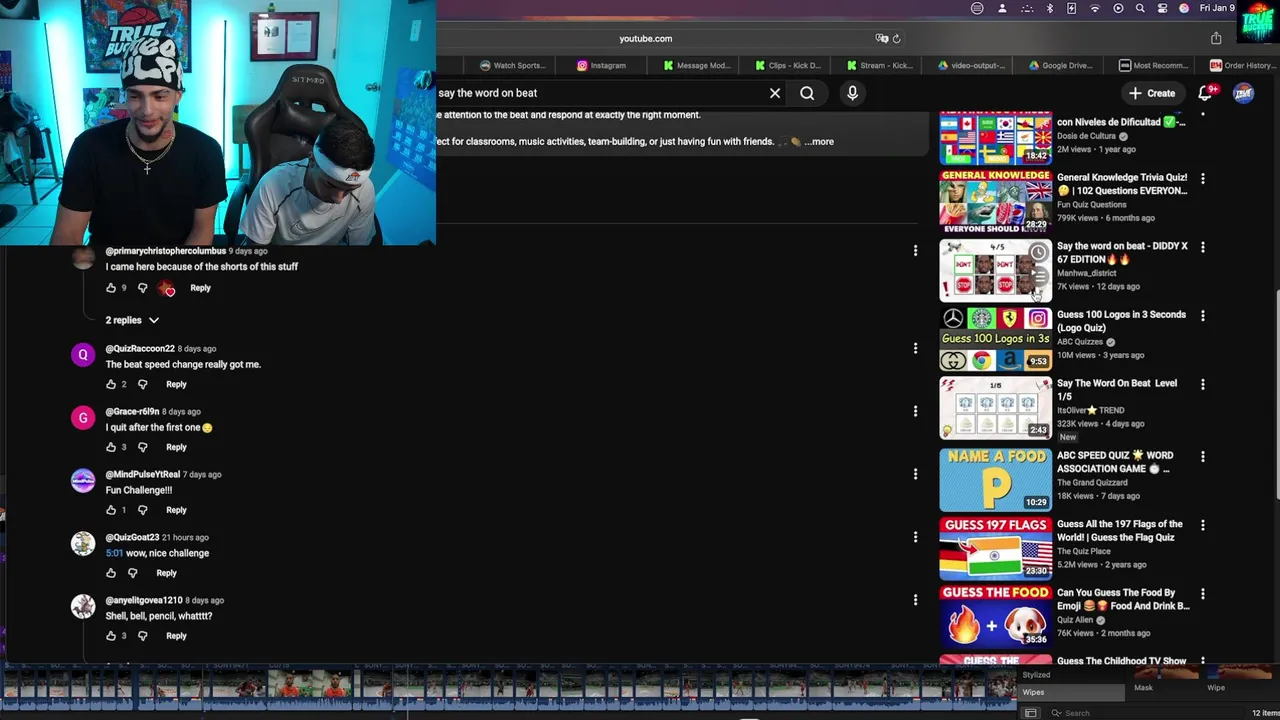Open Most Recomm... tab
This screenshot has width=1280, height=720.
point(1153,65)
